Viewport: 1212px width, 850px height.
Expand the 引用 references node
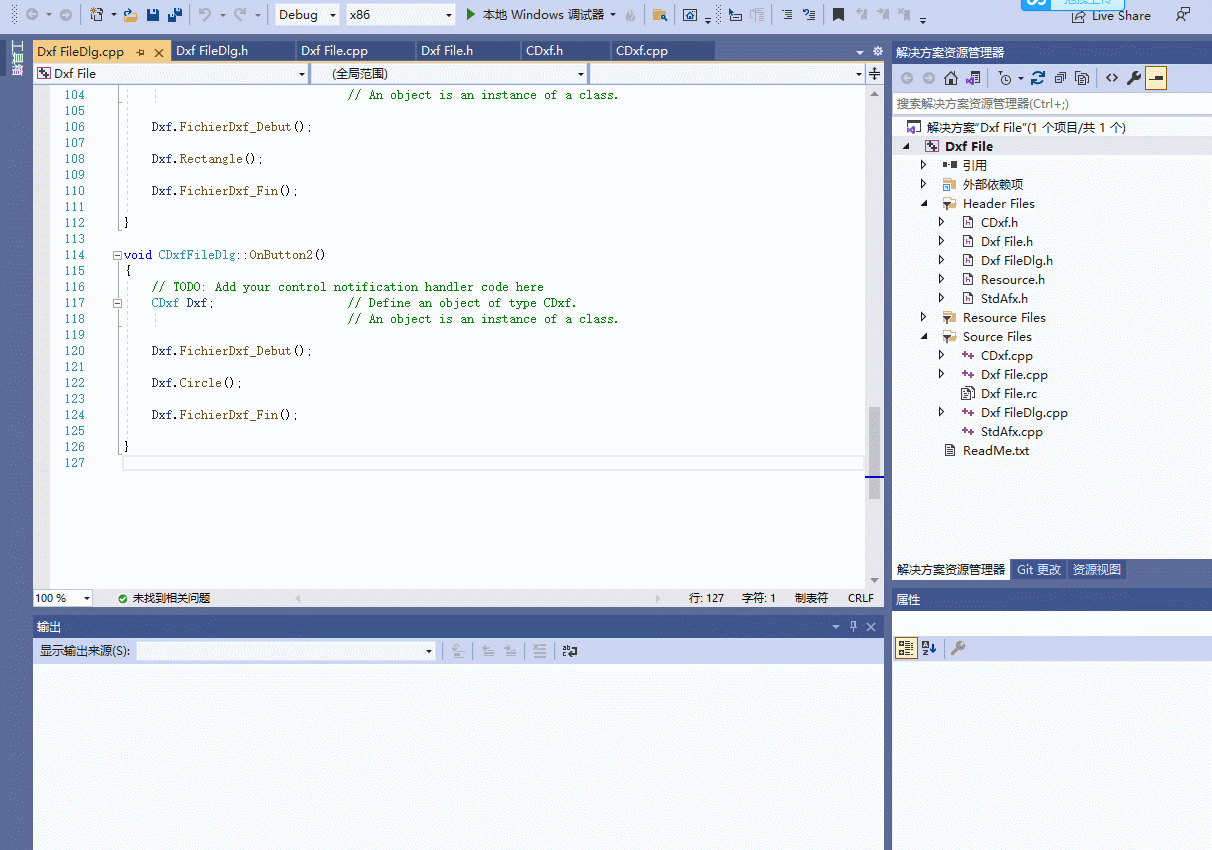(924, 165)
